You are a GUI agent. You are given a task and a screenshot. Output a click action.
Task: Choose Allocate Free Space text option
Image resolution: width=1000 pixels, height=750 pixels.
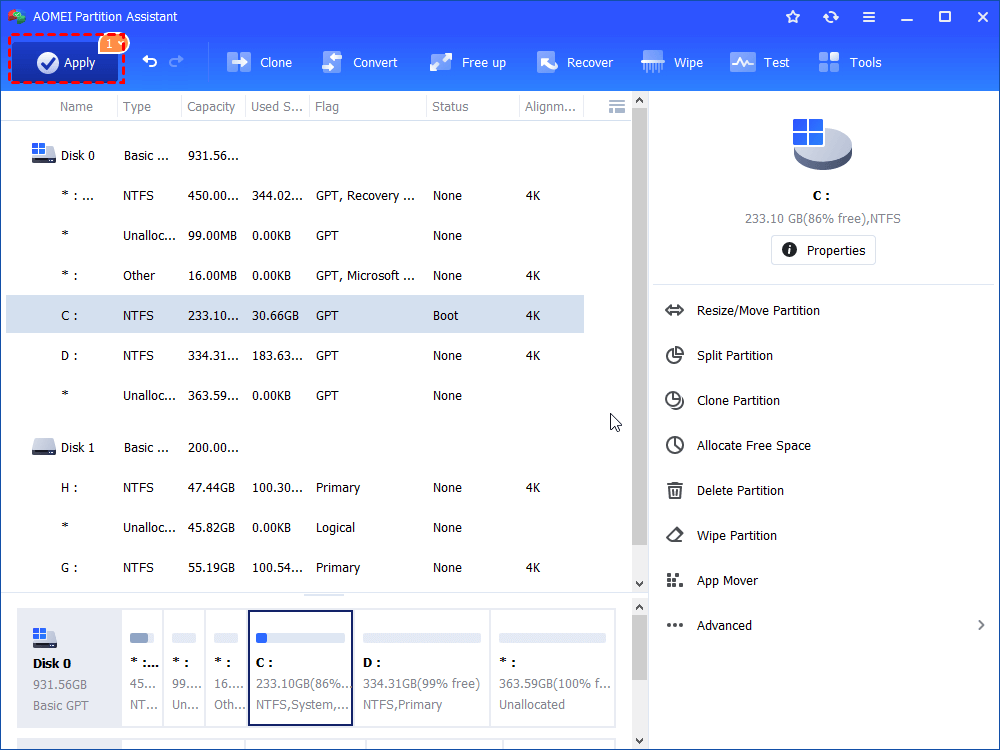(754, 445)
